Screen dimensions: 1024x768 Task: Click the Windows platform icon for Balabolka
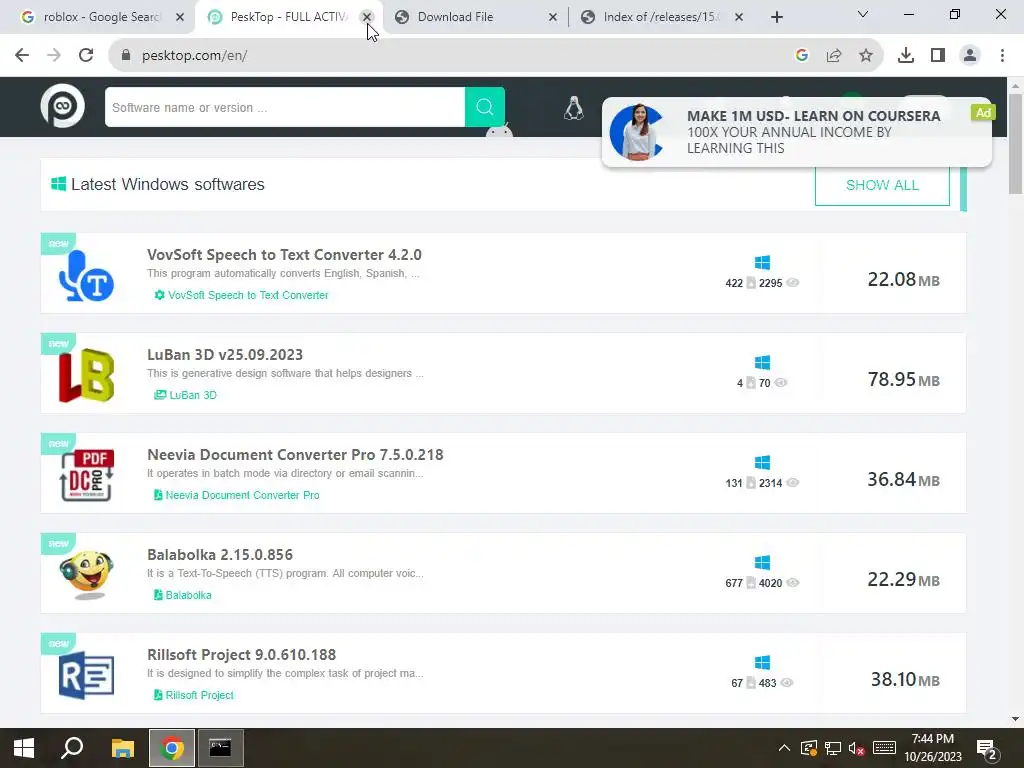pyautogui.click(x=762, y=562)
